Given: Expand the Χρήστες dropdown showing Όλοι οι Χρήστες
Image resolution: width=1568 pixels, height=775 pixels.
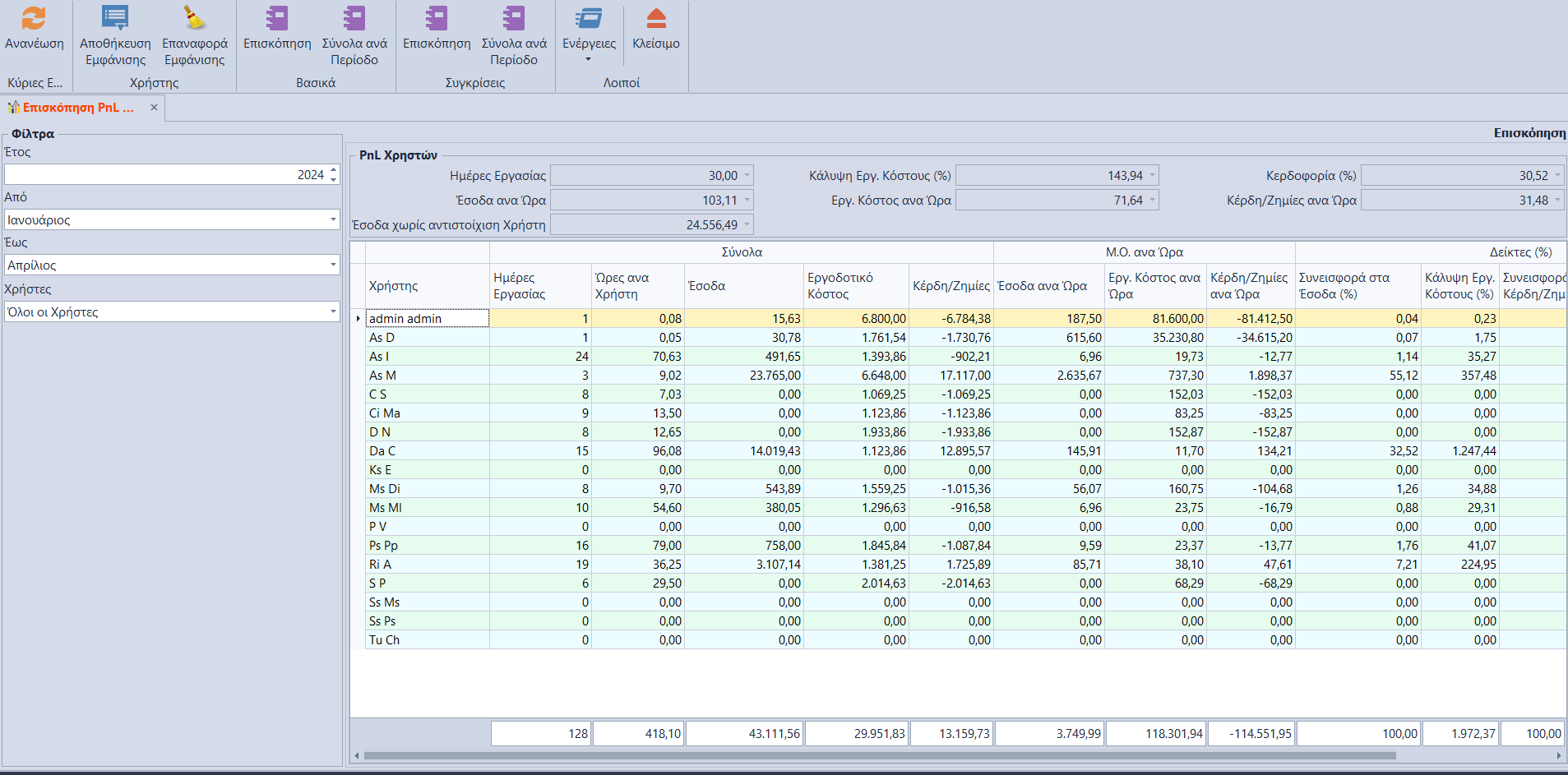Looking at the screenshot, I should (333, 311).
